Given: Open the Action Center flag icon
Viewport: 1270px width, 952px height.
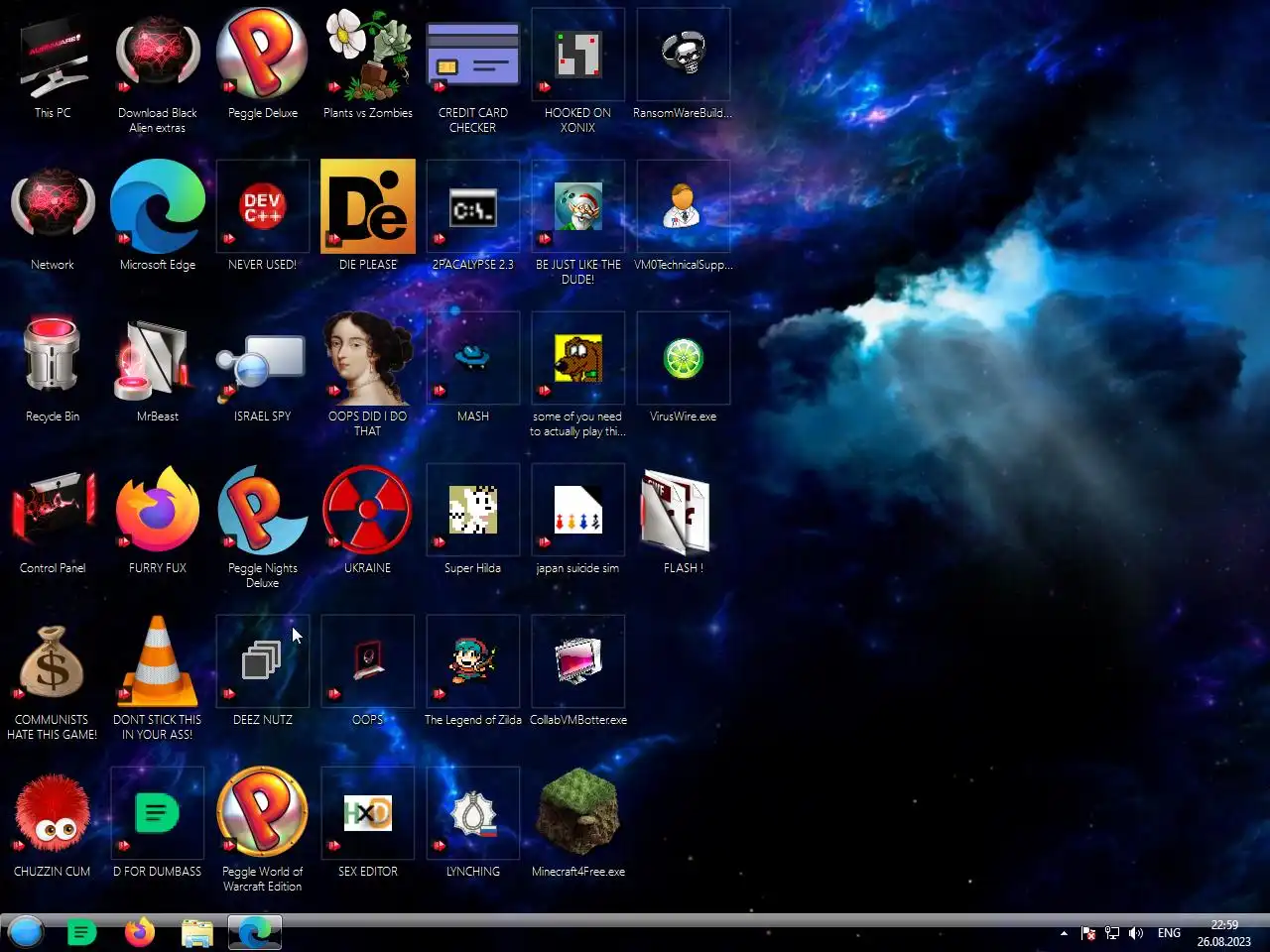Looking at the screenshot, I should pos(1088,933).
